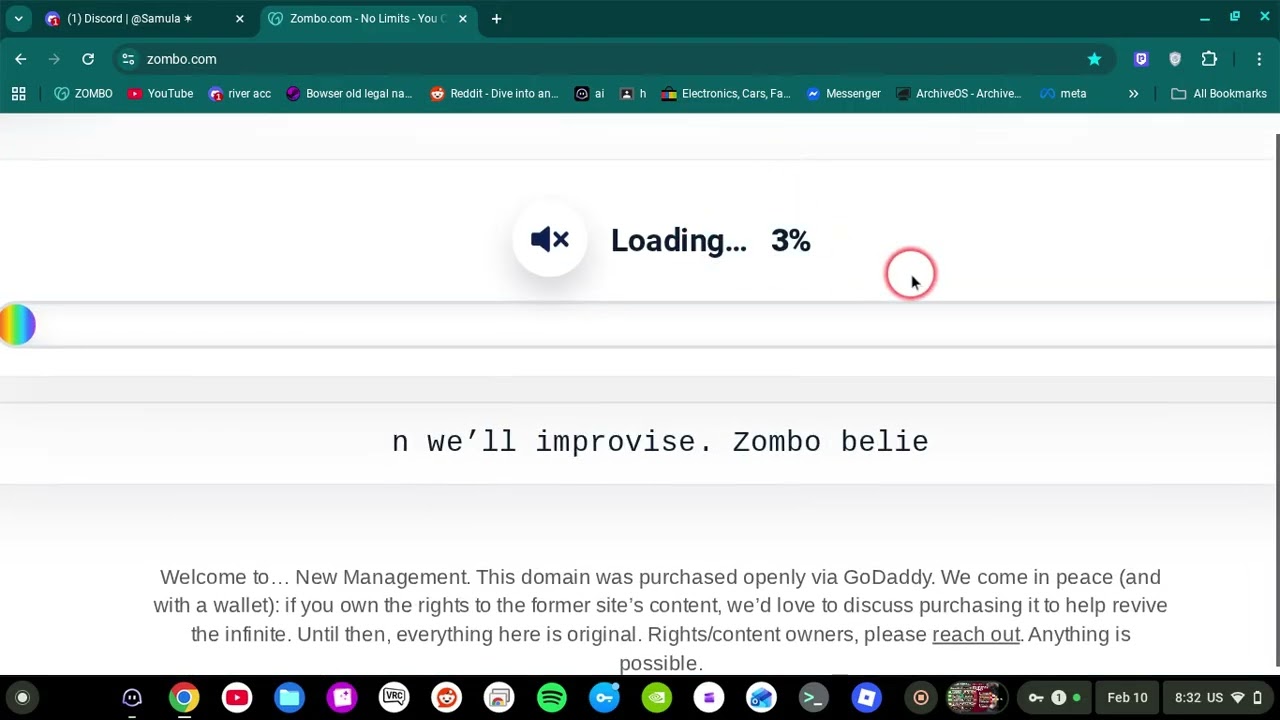Click the rainbow progress bar handle
This screenshot has height=720, width=1280.
(17, 325)
